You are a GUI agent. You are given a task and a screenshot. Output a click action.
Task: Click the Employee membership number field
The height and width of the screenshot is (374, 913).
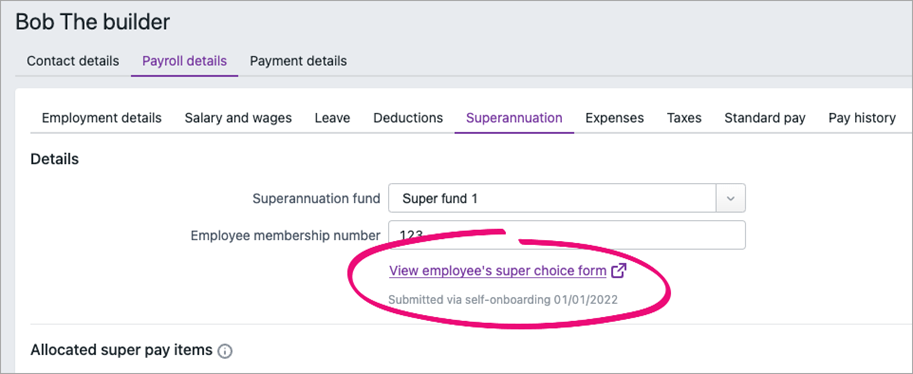coord(567,235)
